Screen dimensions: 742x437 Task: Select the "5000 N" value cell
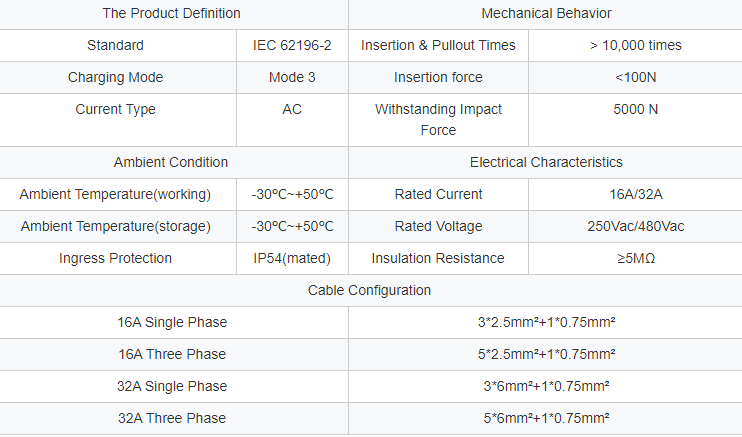(635, 109)
